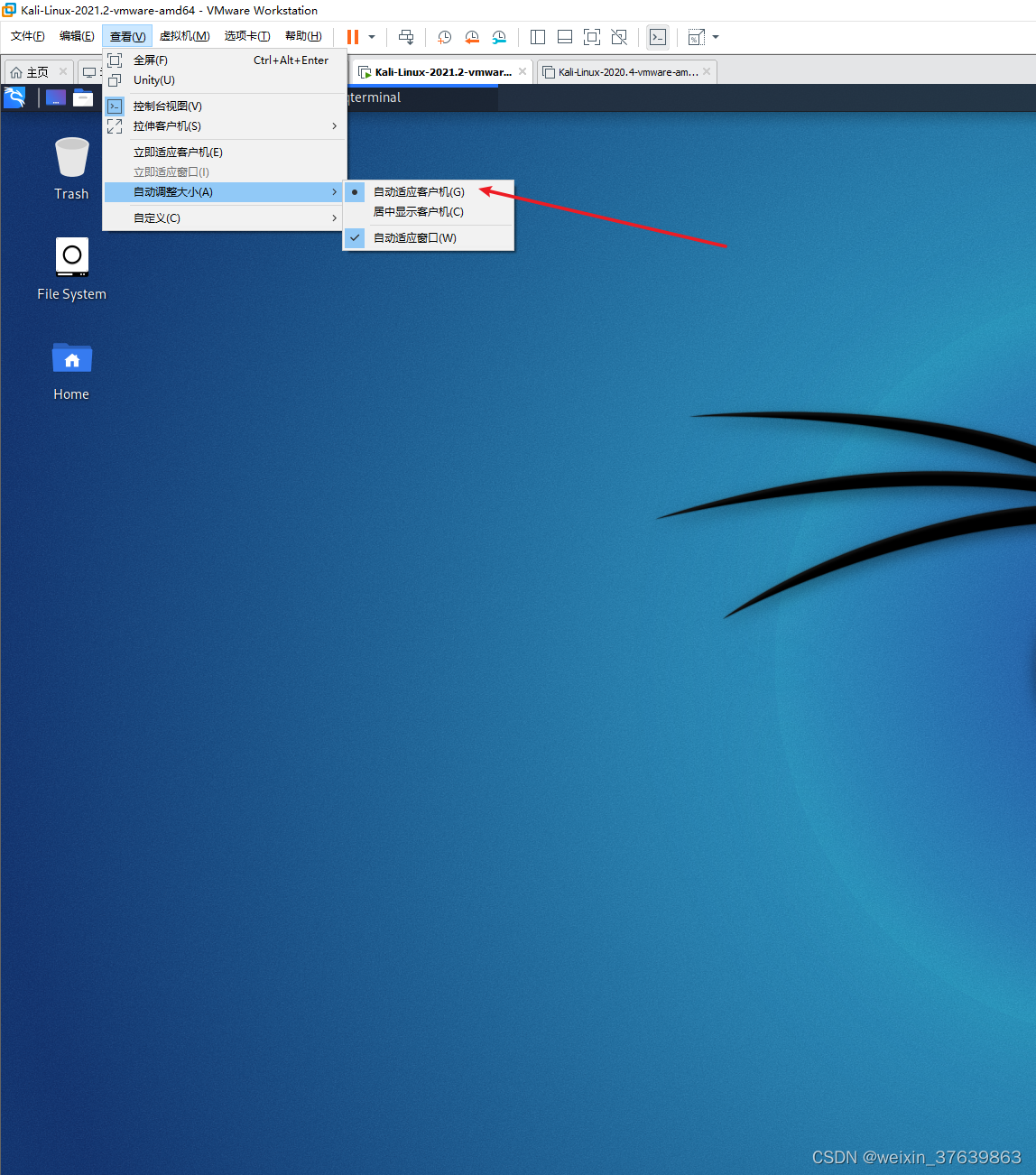This screenshot has height=1175, width=1036.
Task: Select 全屏(F) in the view menu
Action: [x=225, y=60]
